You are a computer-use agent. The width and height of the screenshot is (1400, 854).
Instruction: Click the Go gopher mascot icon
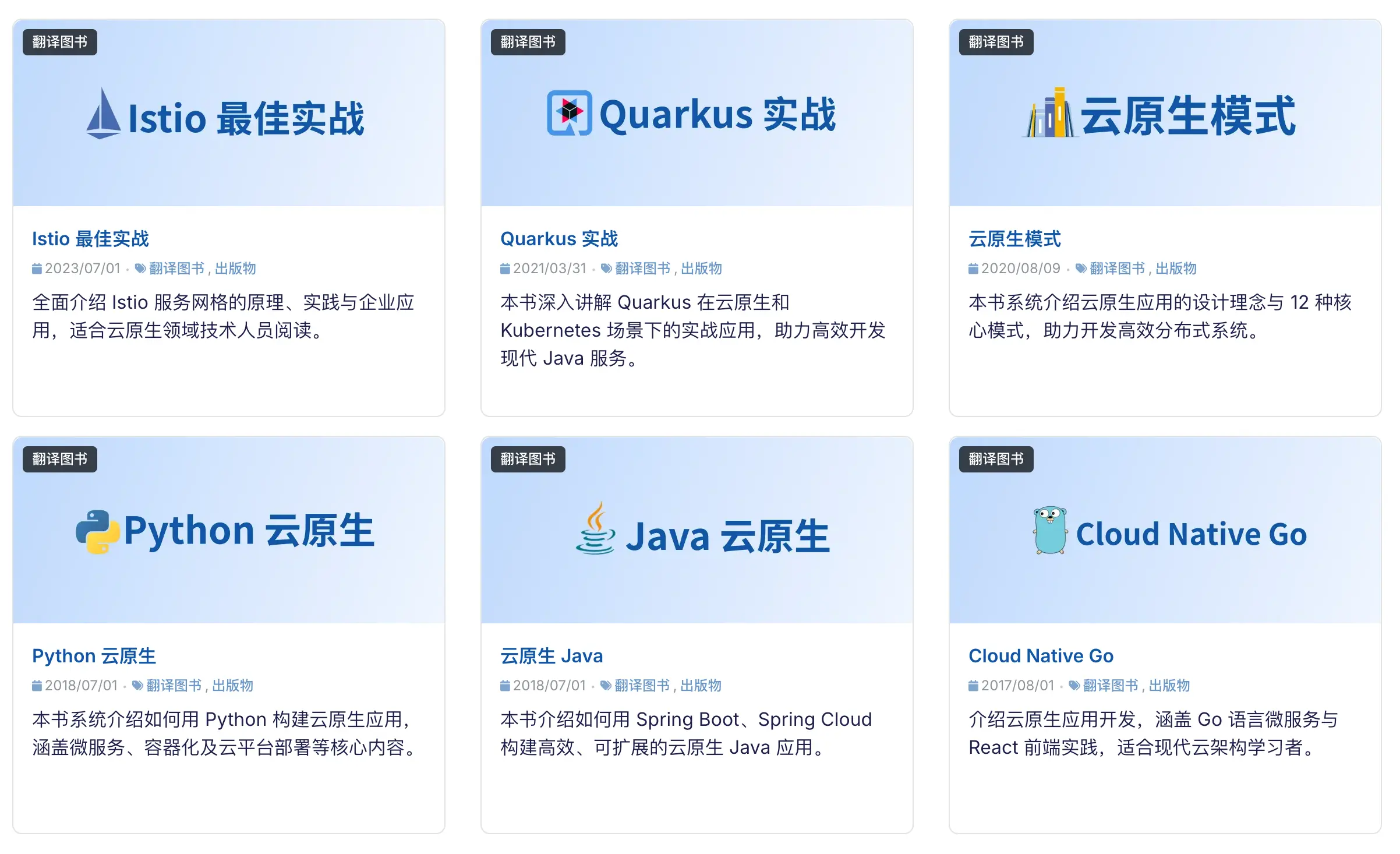tap(1050, 530)
